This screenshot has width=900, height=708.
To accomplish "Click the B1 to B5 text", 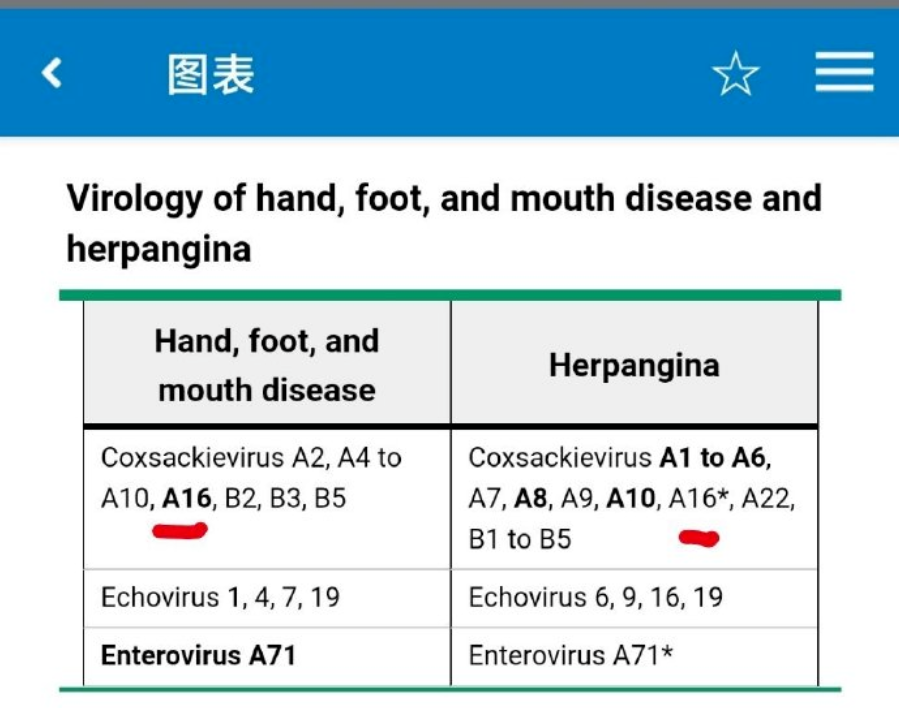I will [519, 539].
